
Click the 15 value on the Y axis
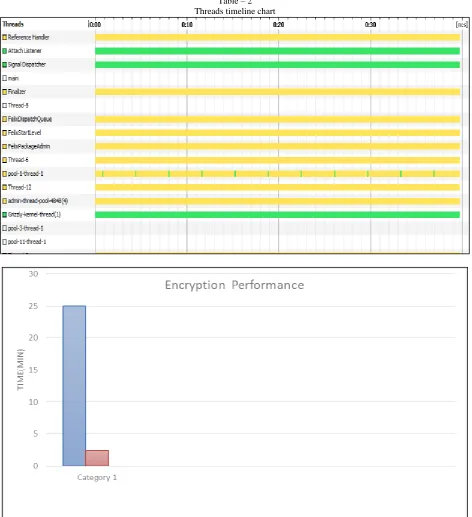(33, 370)
